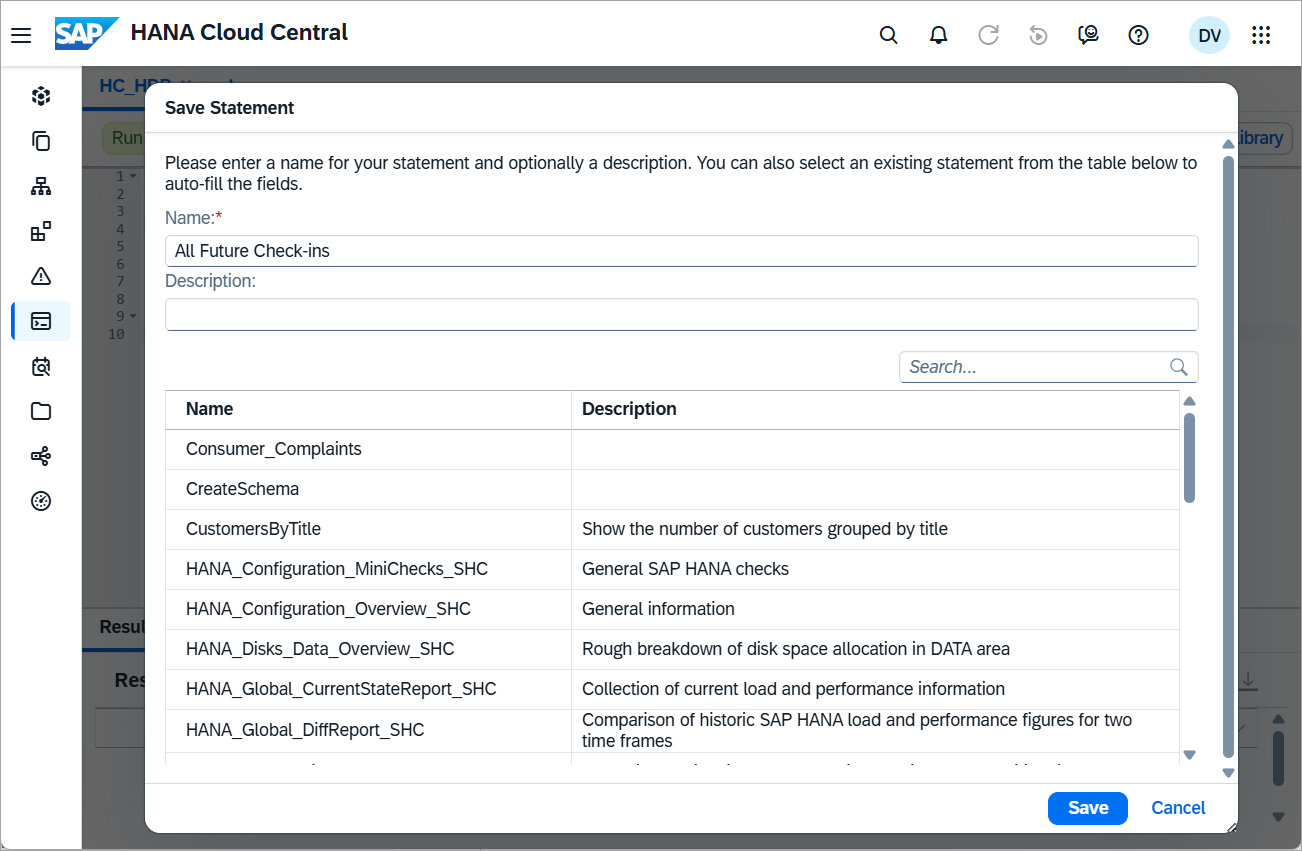Choose HANA_Configuration_Overview_SHC statement

point(672,609)
